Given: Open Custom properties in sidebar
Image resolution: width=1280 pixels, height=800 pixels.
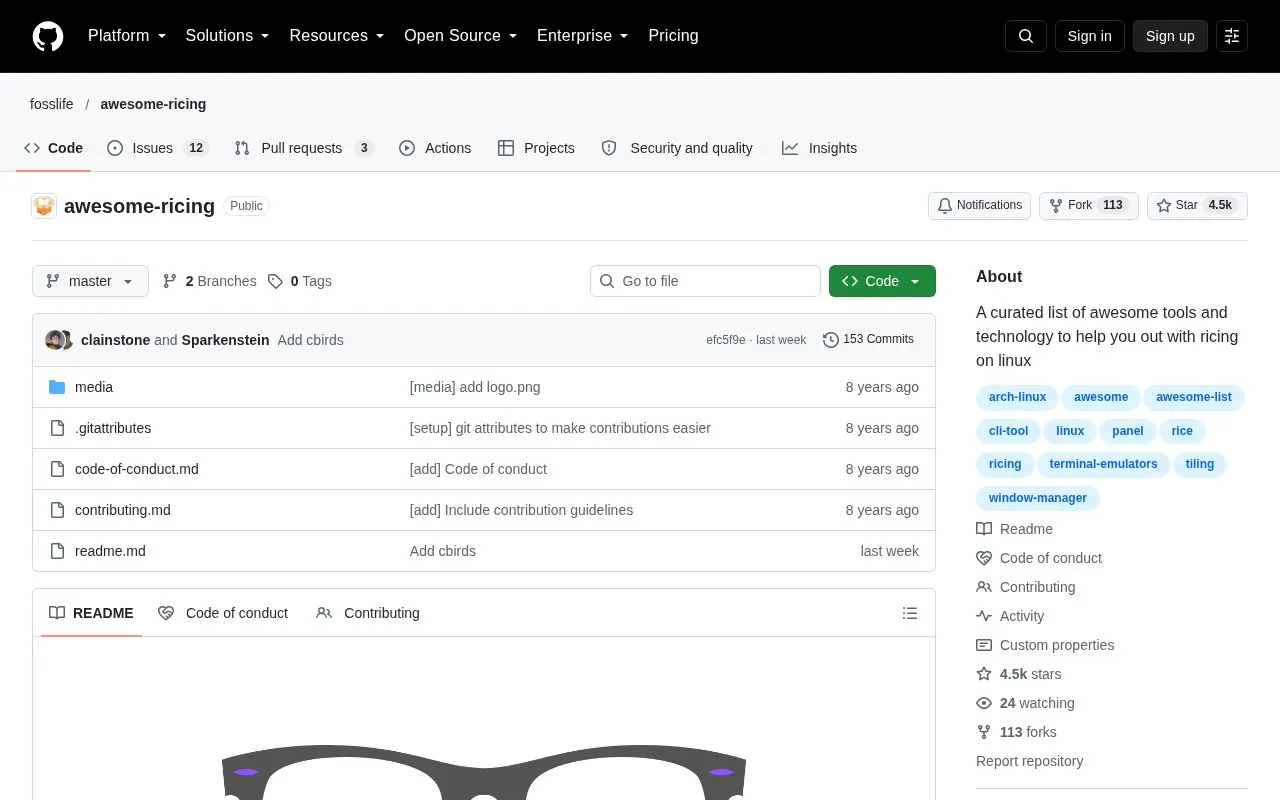Looking at the screenshot, I should (x=1045, y=645).
